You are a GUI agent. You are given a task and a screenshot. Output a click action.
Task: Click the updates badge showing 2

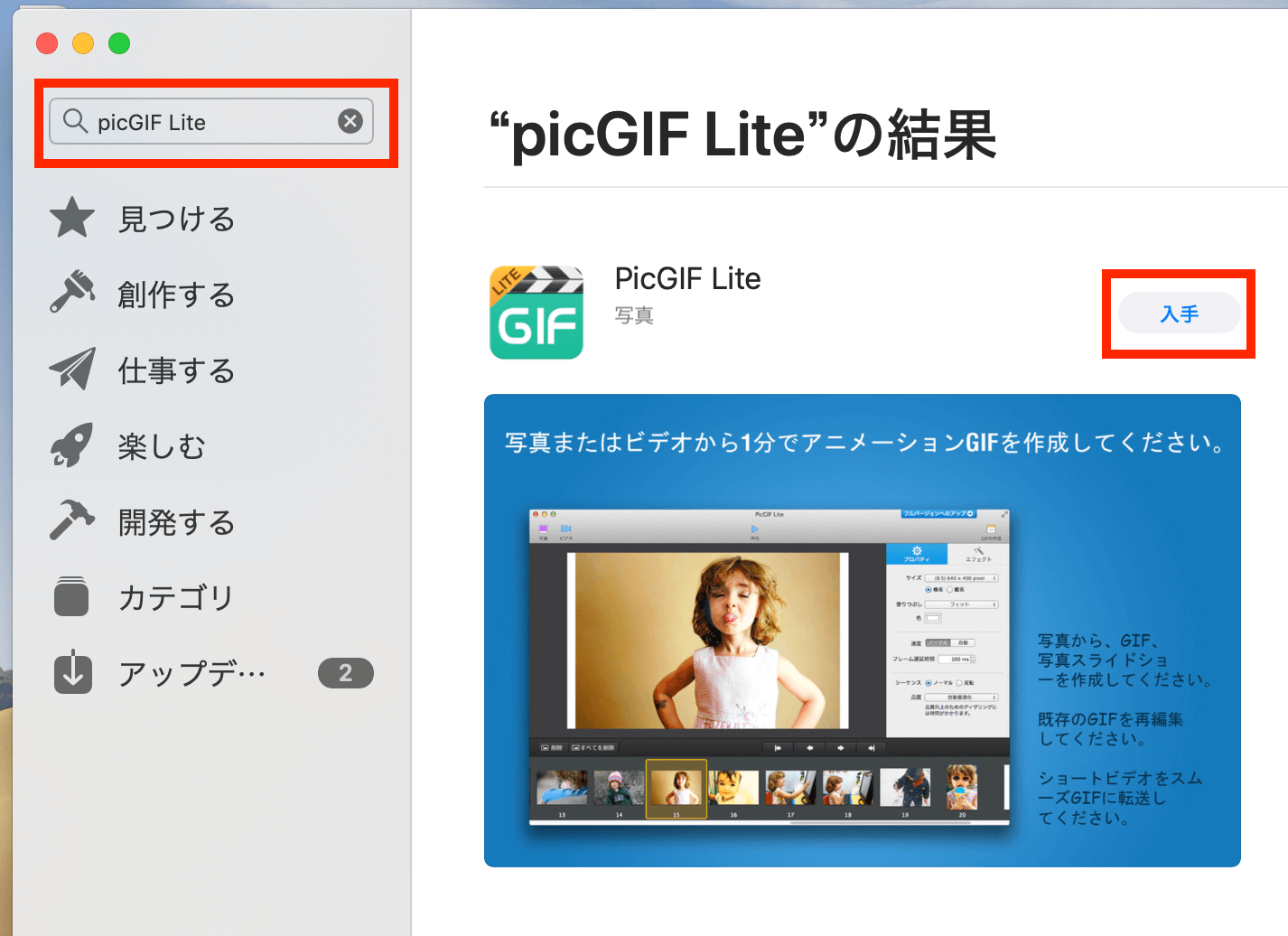(x=346, y=673)
